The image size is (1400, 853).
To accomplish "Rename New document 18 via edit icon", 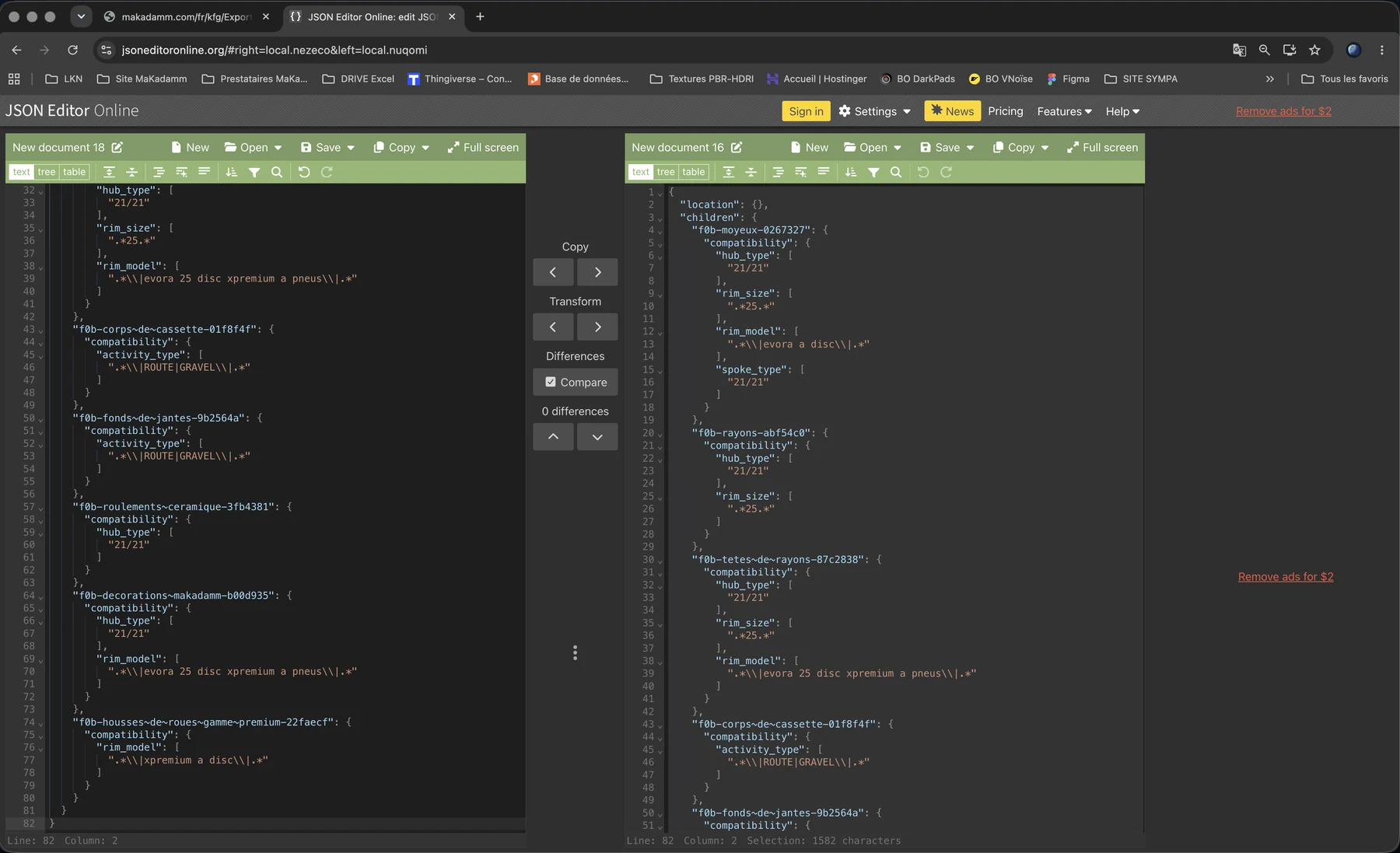I will click(117, 148).
